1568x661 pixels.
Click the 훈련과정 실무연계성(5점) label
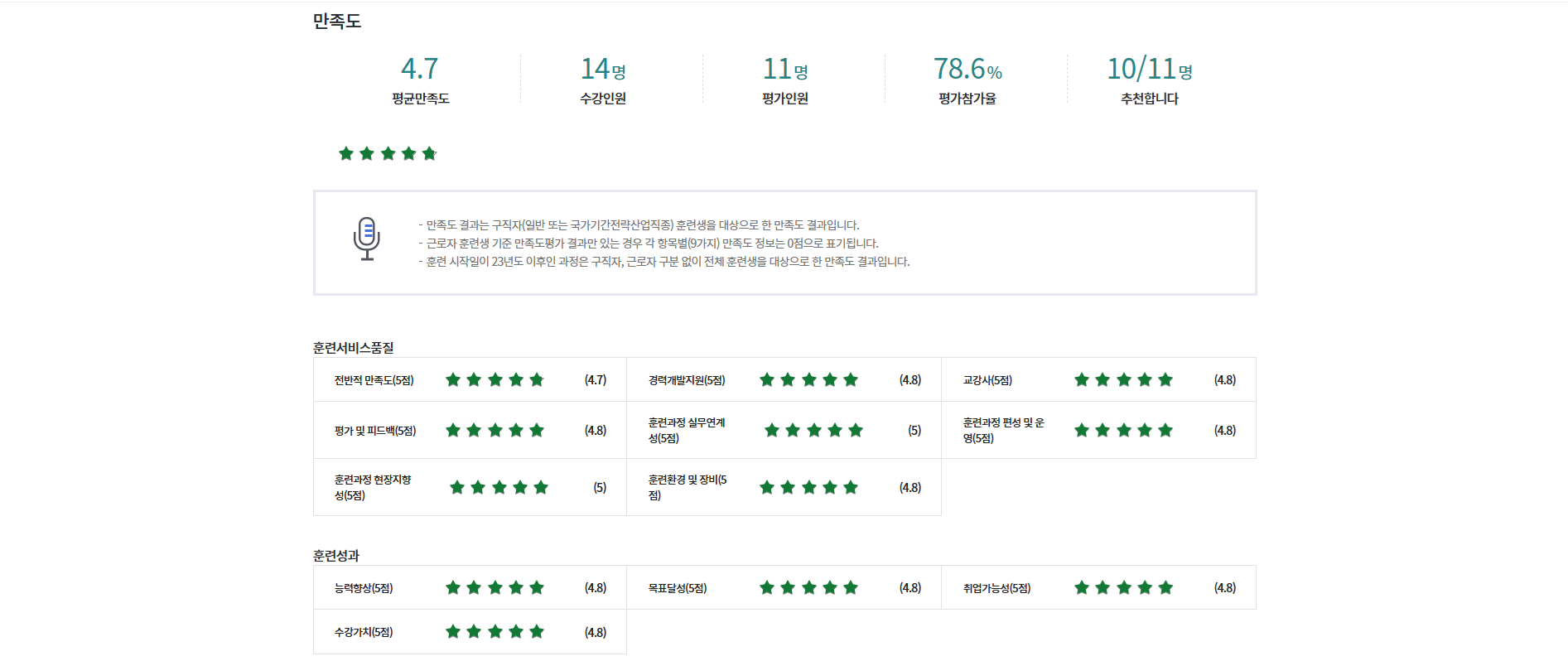687,430
